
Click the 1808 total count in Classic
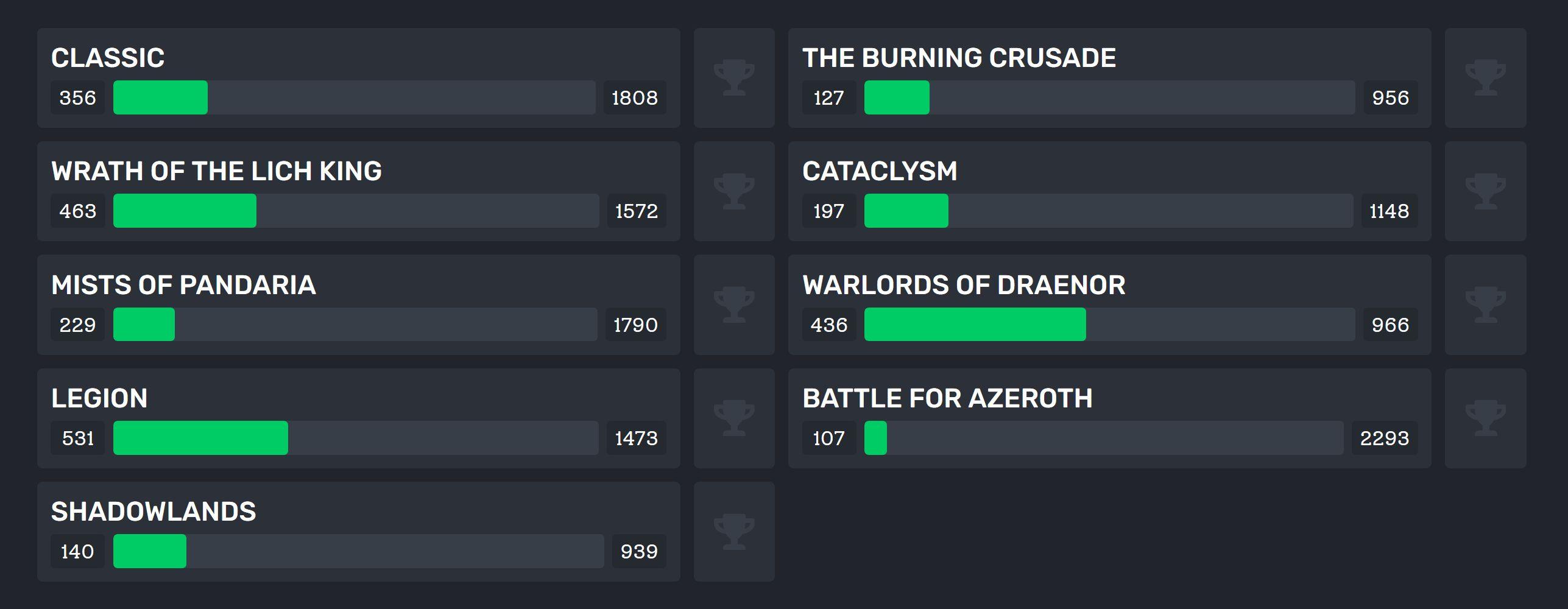635,97
